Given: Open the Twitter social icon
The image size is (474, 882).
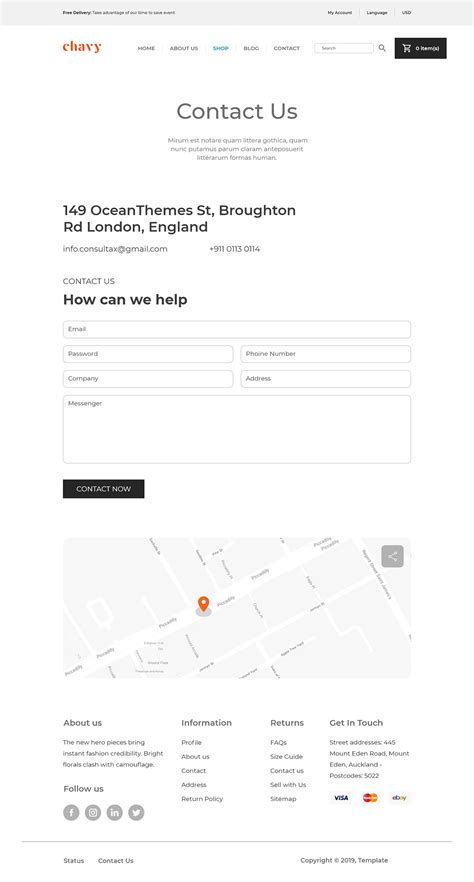Looking at the screenshot, I should click(136, 812).
